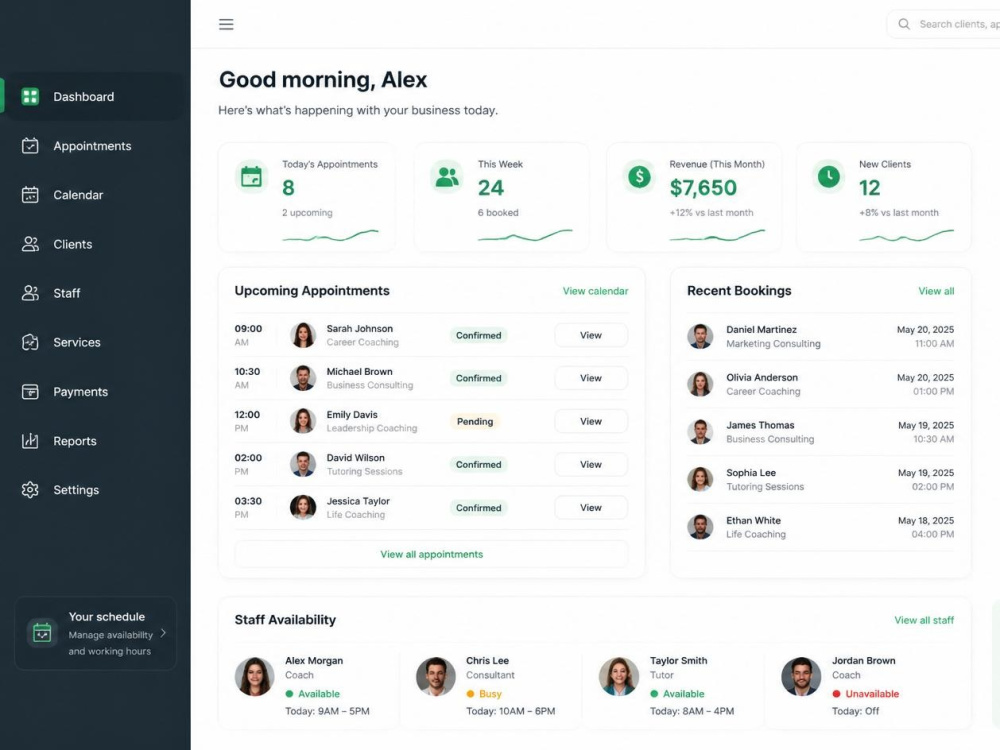This screenshot has width=1000, height=750.
Task: Click Jordan Brown Unavailable status
Action: 865,694
